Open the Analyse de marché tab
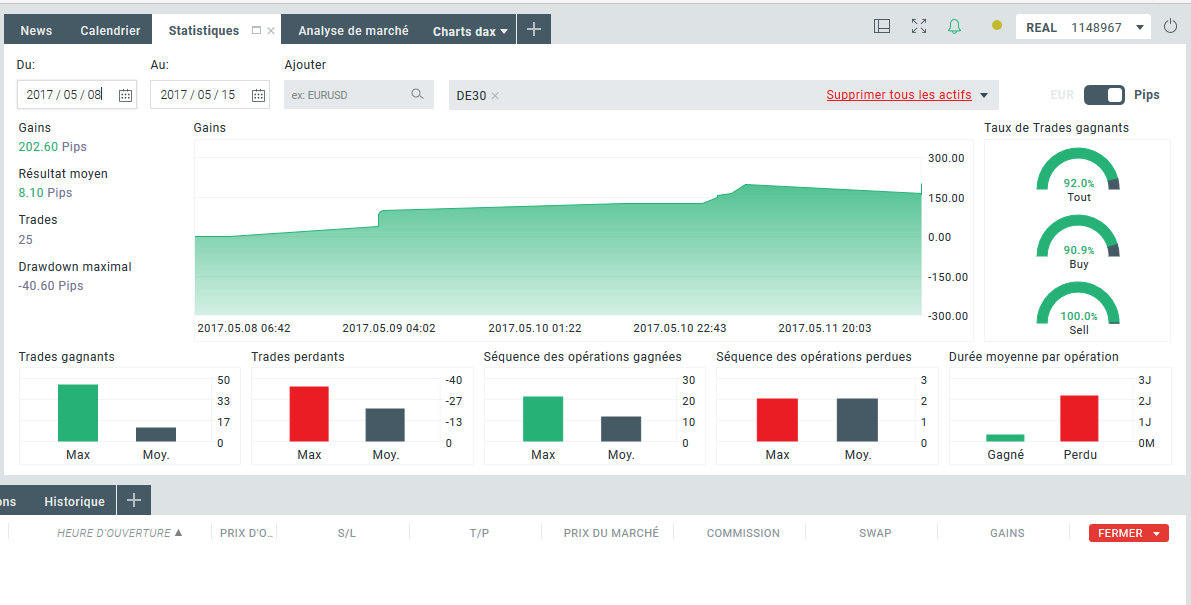 (353, 31)
